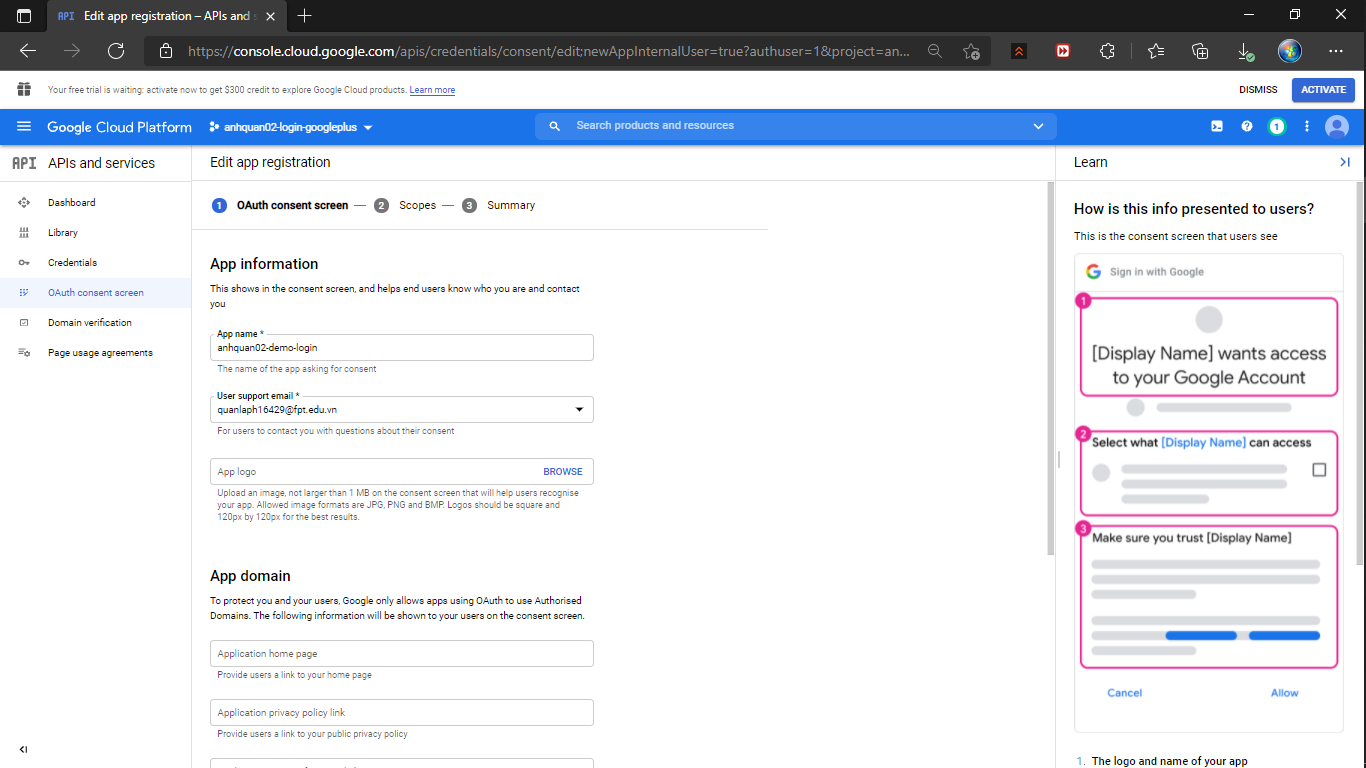Select step 1 OAuth consent screen
This screenshot has height=768, width=1366.
(x=280, y=205)
